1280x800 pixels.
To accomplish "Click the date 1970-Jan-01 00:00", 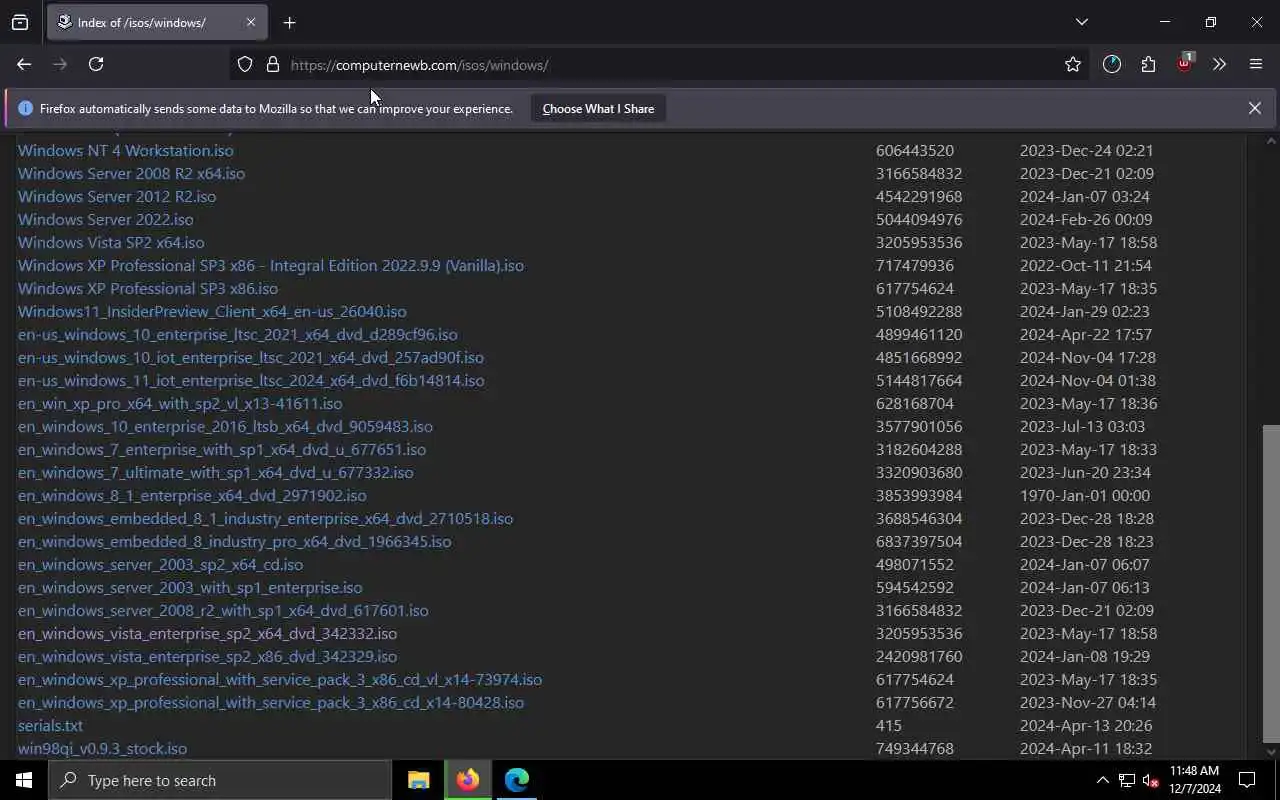I will pos(1085,496).
